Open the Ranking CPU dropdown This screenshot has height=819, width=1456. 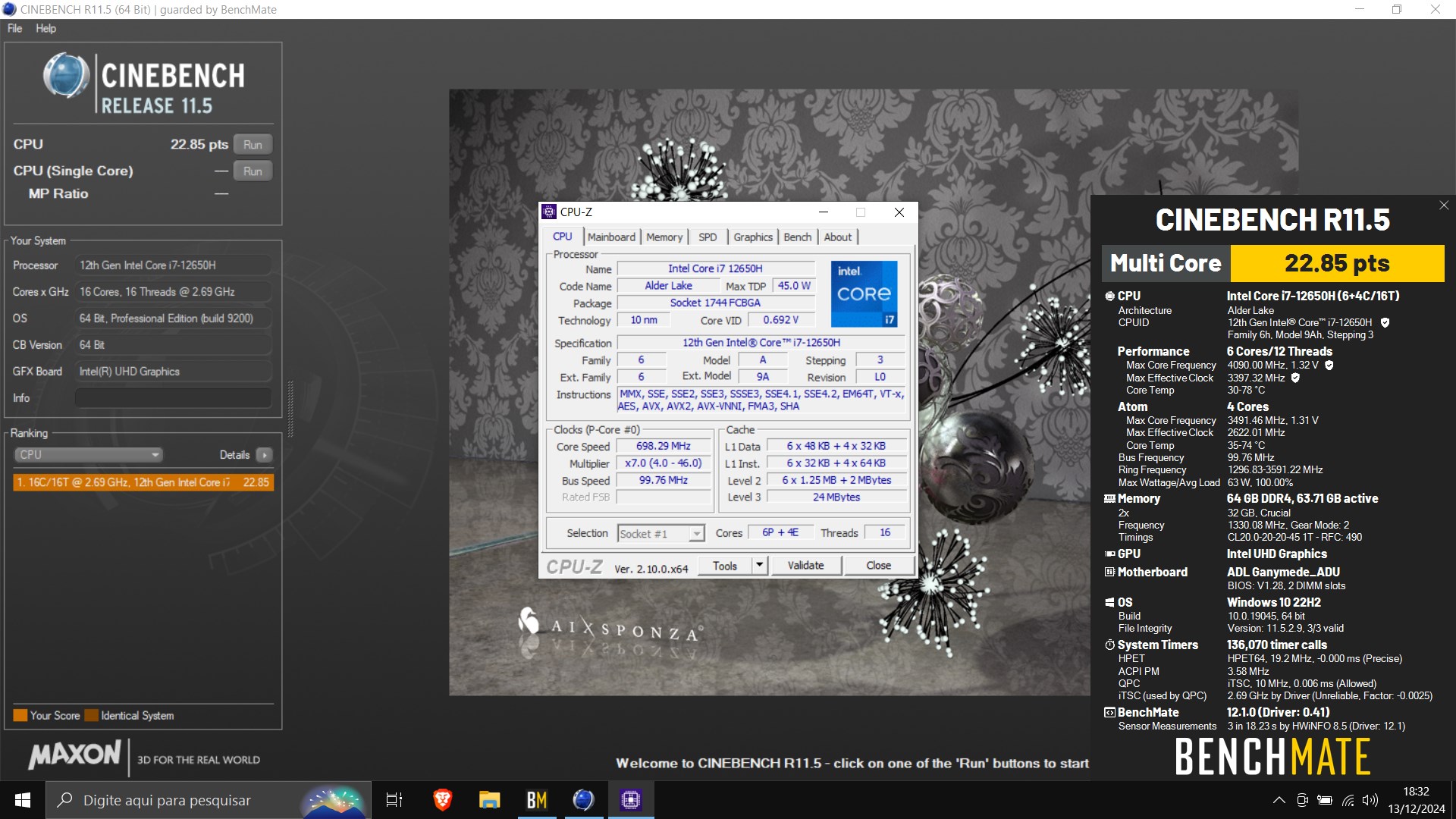(88, 455)
